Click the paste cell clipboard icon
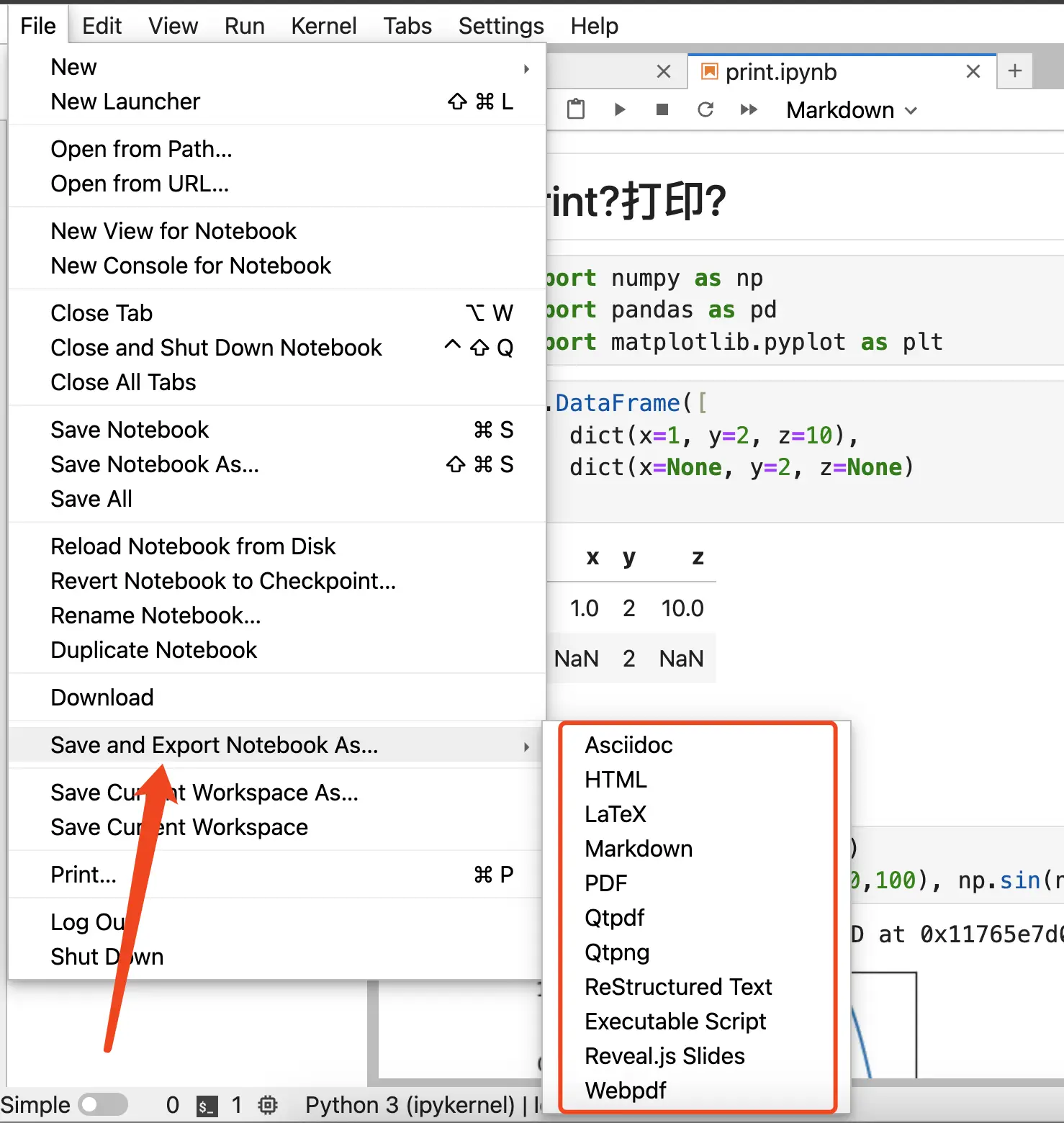The width and height of the screenshot is (1064, 1123). (576, 109)
